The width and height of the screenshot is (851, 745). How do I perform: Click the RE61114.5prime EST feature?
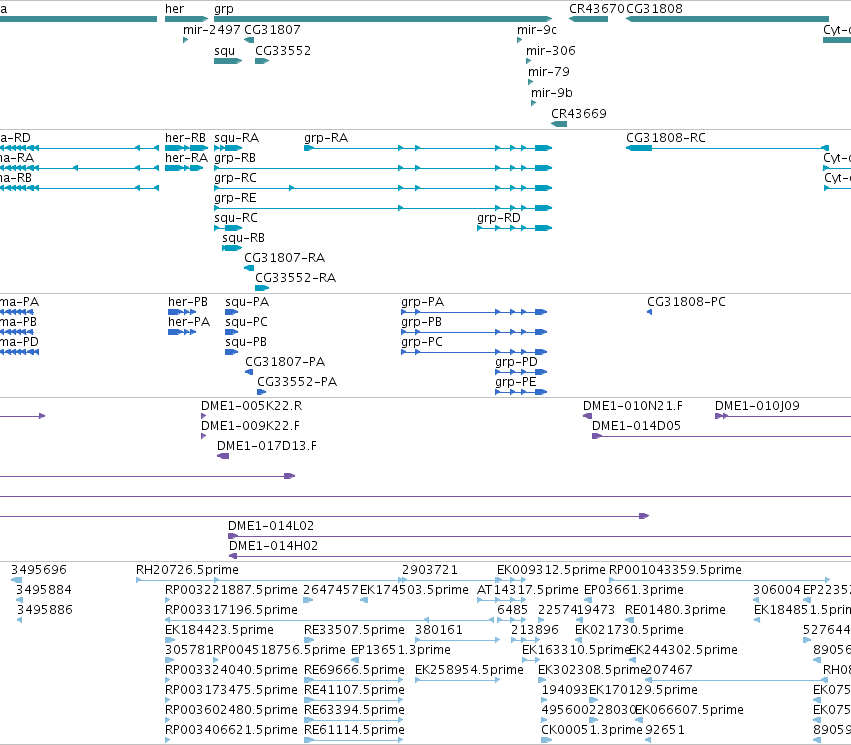pyautogui.click(x=353, y=740)
